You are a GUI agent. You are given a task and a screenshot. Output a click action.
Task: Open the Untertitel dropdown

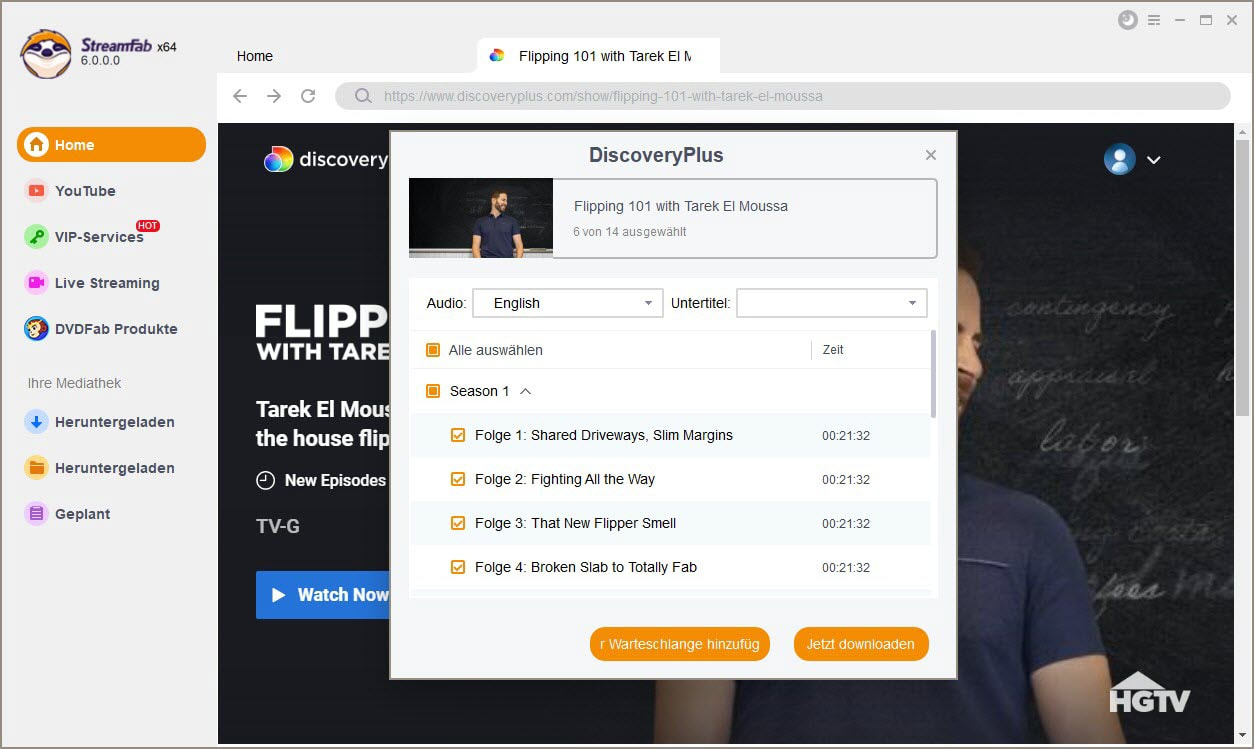click(x=832, y=303)
